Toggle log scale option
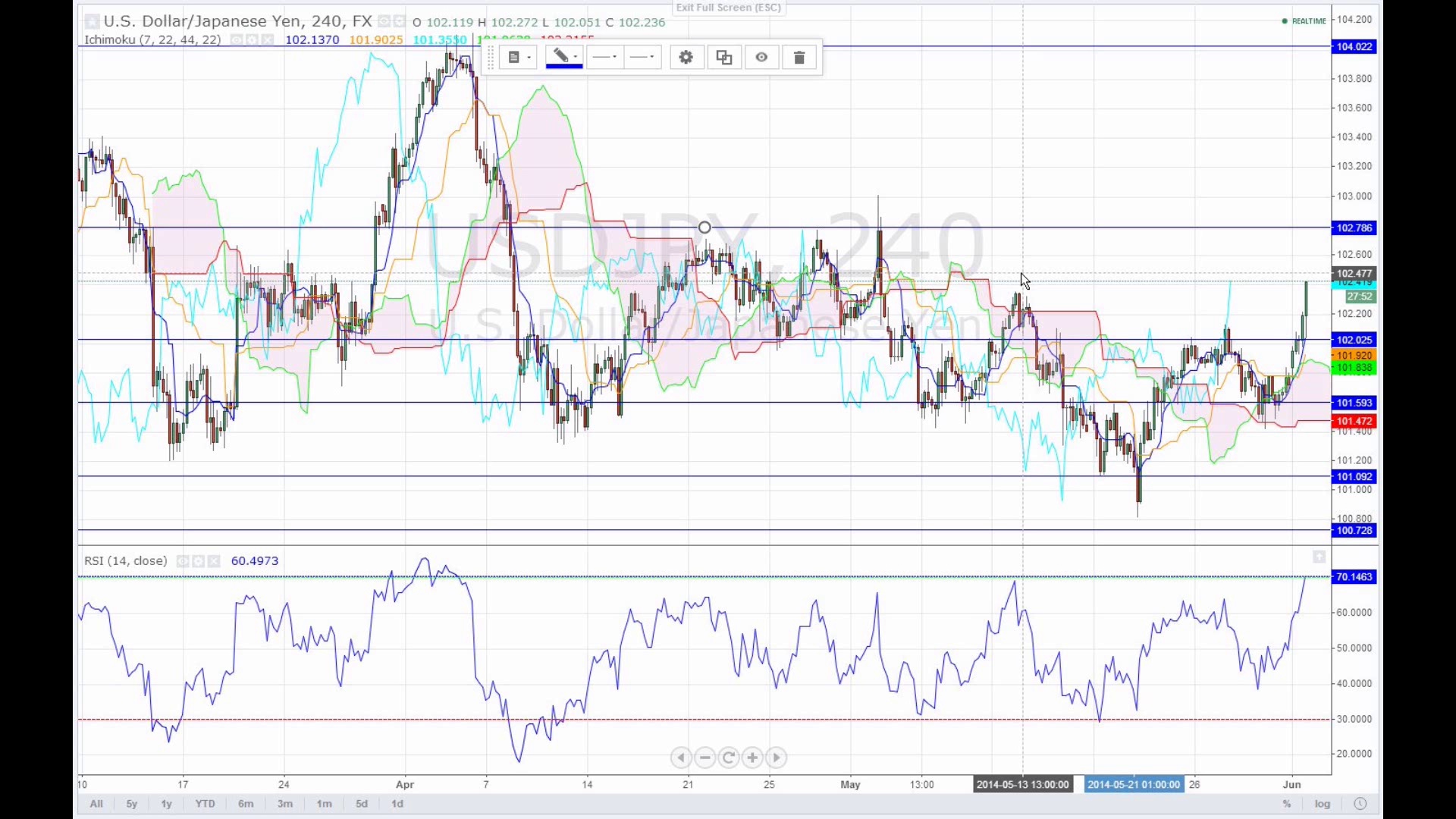Viewport: 1456px width, 819px height. pyautogui.click(x=1323, y=804)
